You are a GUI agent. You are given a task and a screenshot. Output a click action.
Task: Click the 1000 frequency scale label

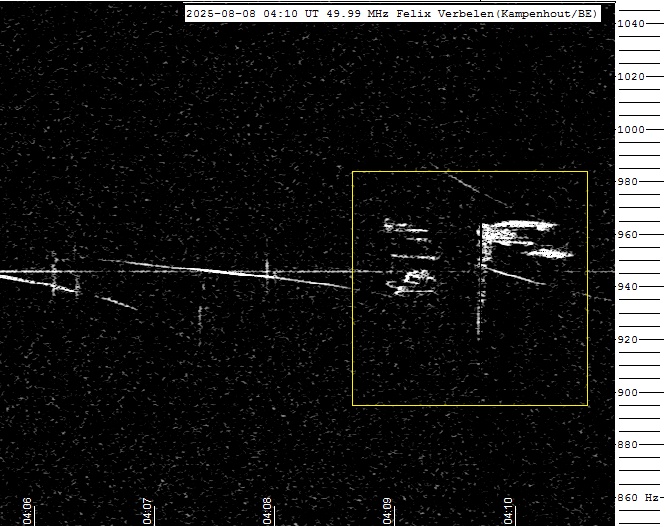coord(631,130)
